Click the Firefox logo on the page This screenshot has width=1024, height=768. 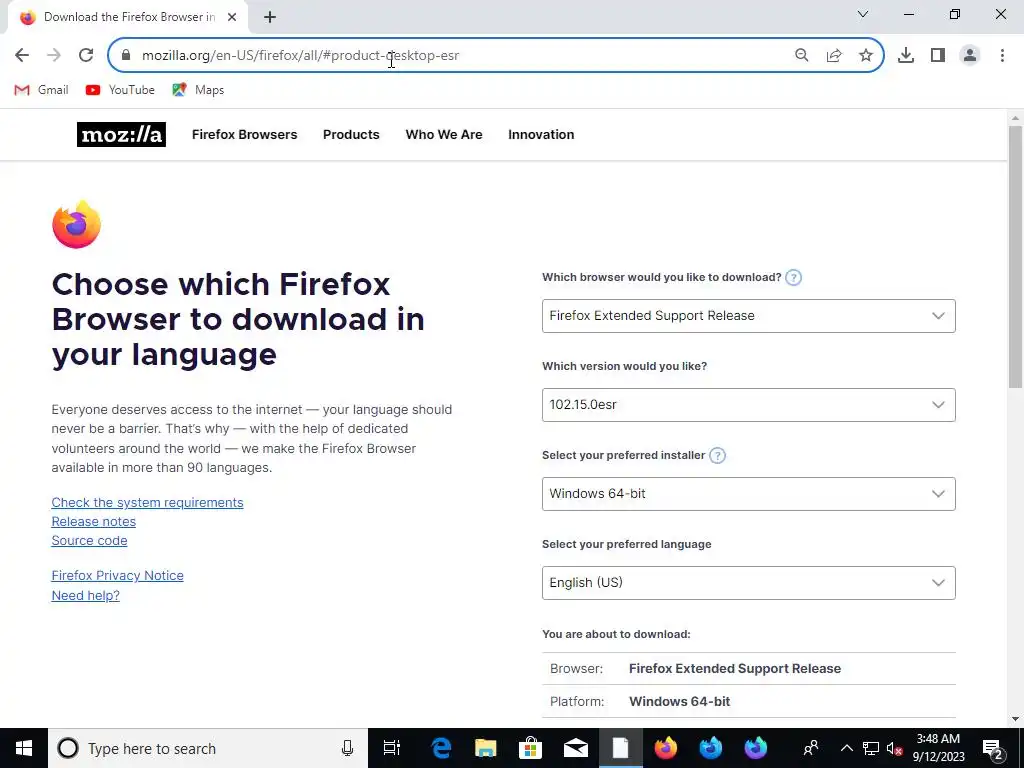(x=76, y=224)
